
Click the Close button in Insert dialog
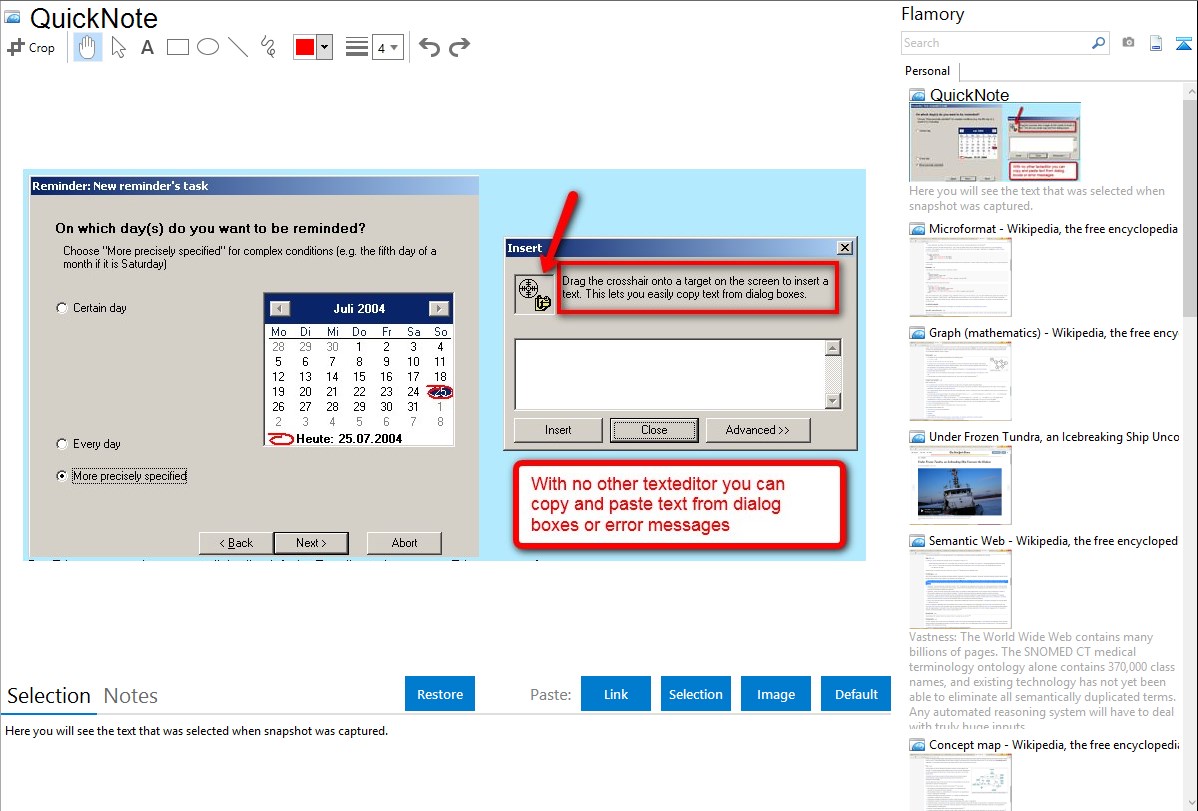[x=654, y=430]
